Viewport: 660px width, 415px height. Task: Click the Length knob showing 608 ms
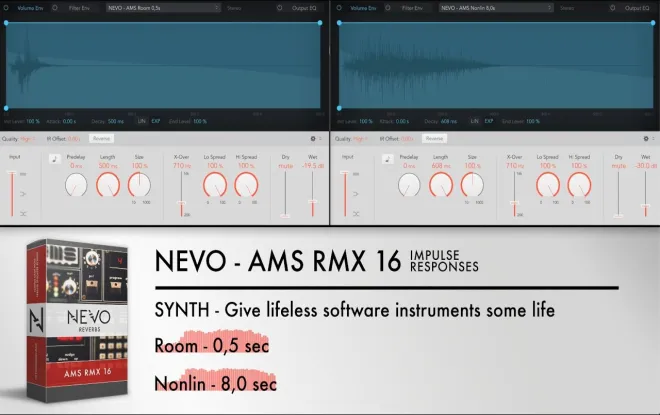(441, 185)
